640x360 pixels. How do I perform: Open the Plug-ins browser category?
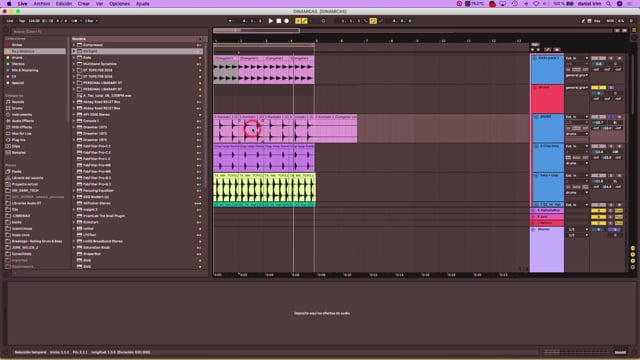18,140
